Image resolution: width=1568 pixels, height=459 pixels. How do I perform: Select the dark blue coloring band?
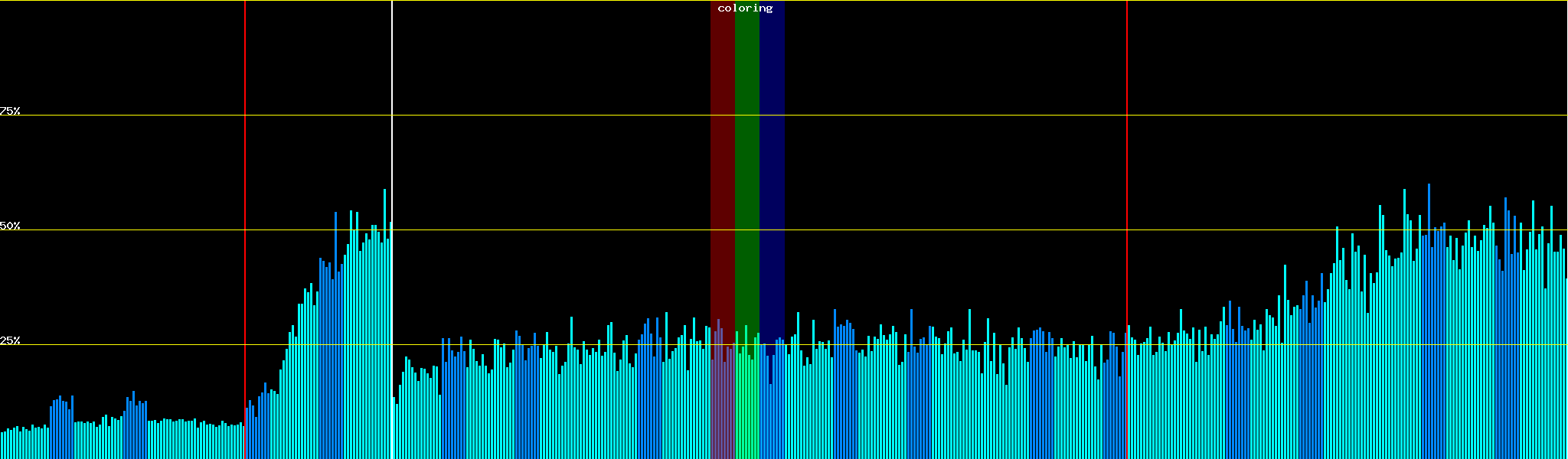[x=772, y=153]
